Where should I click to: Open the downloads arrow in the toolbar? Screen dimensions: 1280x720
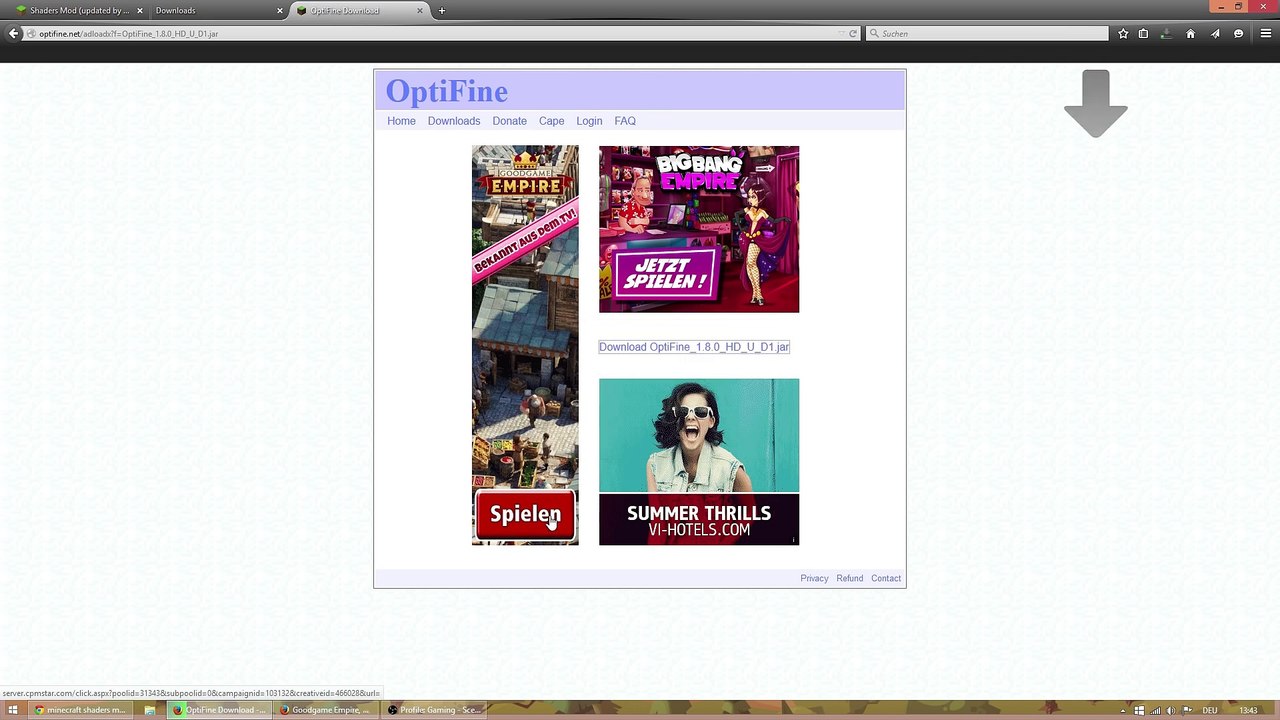click(x=1165, y=33)
